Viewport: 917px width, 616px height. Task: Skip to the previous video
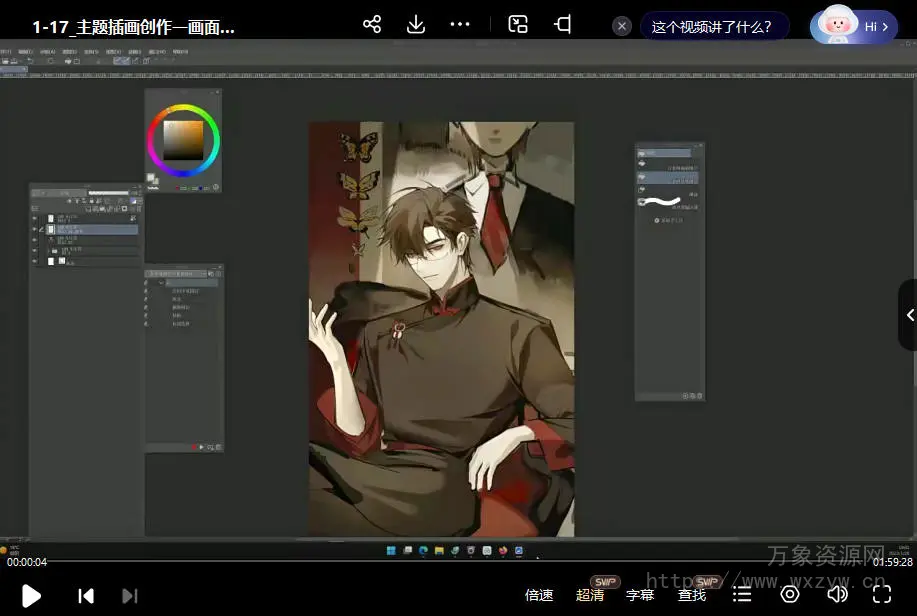point(86,596)
